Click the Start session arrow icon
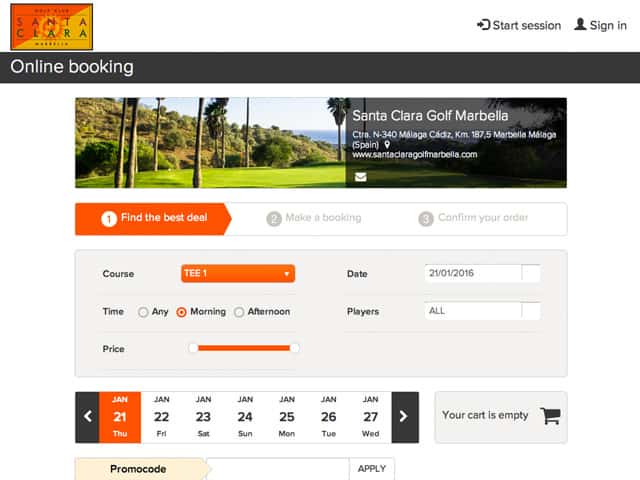640x480 pixels. coord(483,25)
